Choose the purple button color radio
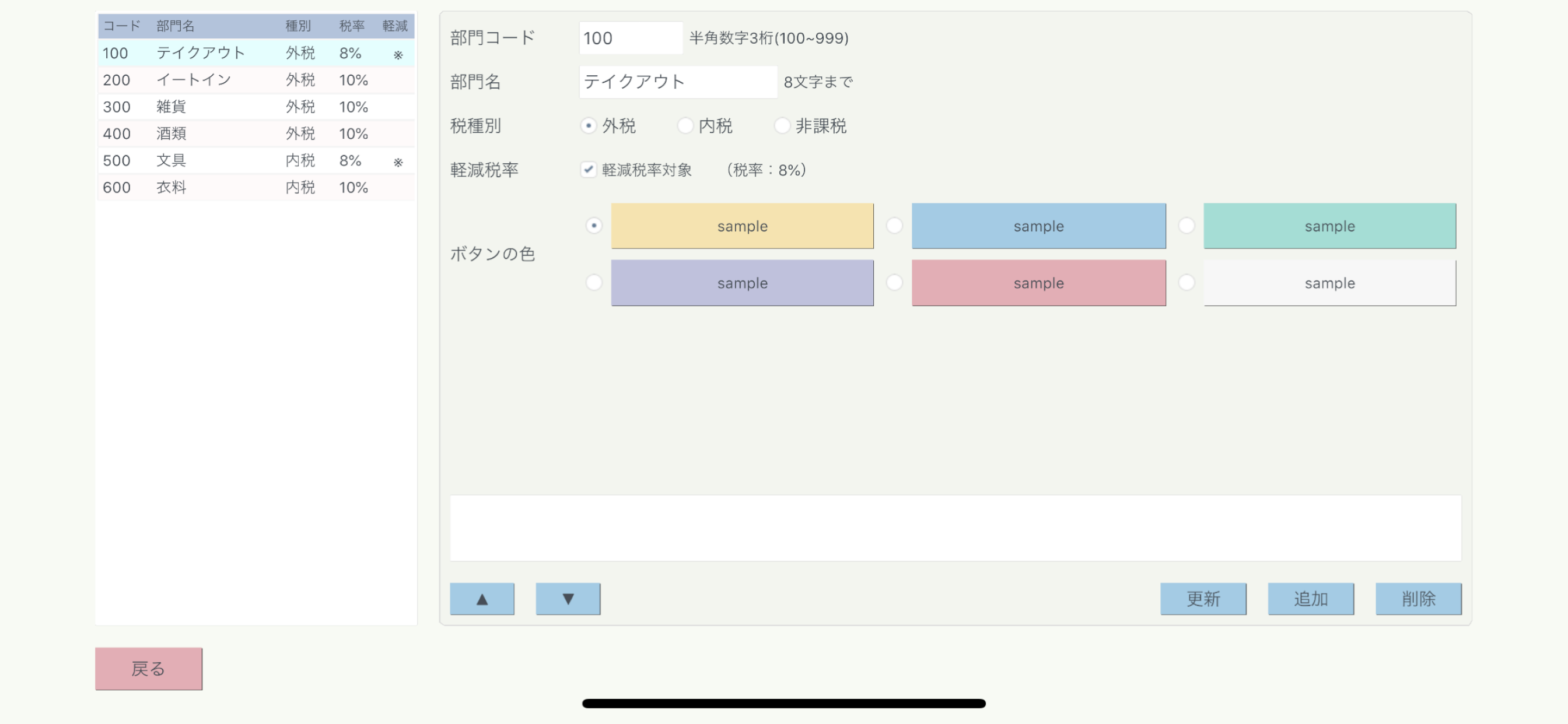Image resolution: width=1568 pixels, height=724 pixels. click(x=593, y=282)
